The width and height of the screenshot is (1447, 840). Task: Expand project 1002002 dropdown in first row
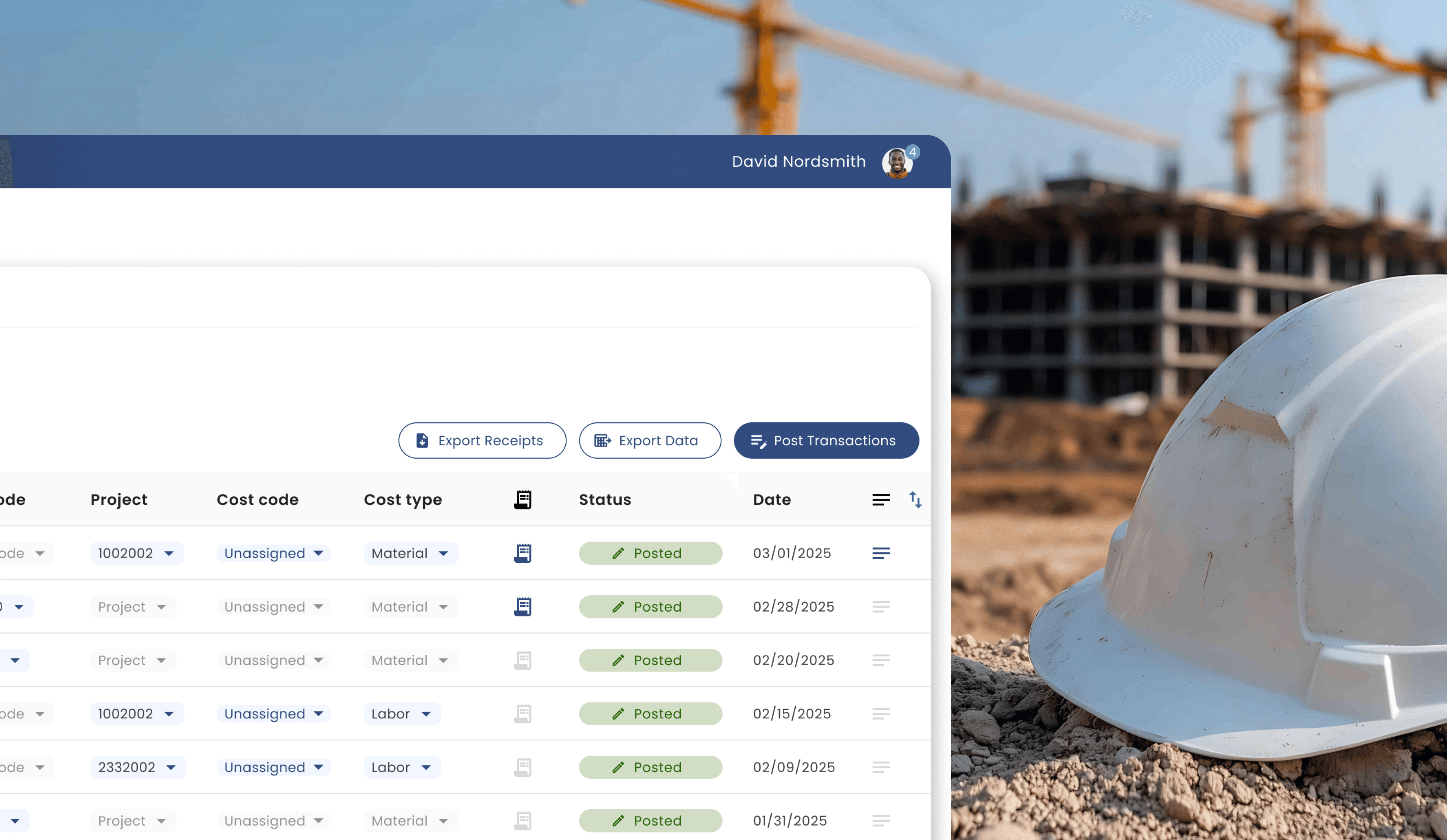pyautogui.click(x=137, y=553)
